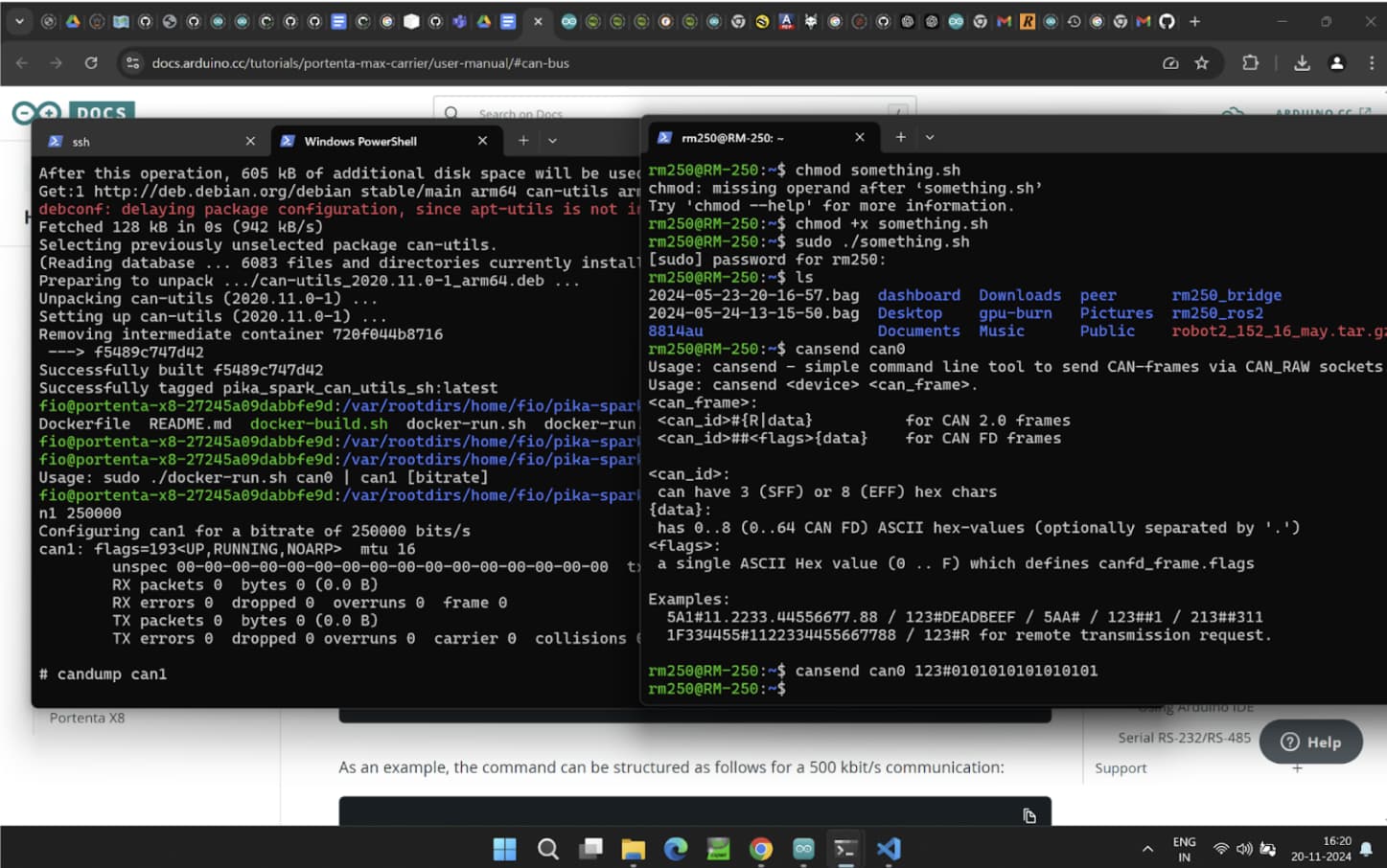Image resolution: width=1387 pixels, height=868 pixels.
Task: Open the Chrome extensions puzzle icon
Action: tap(1250, 63)
